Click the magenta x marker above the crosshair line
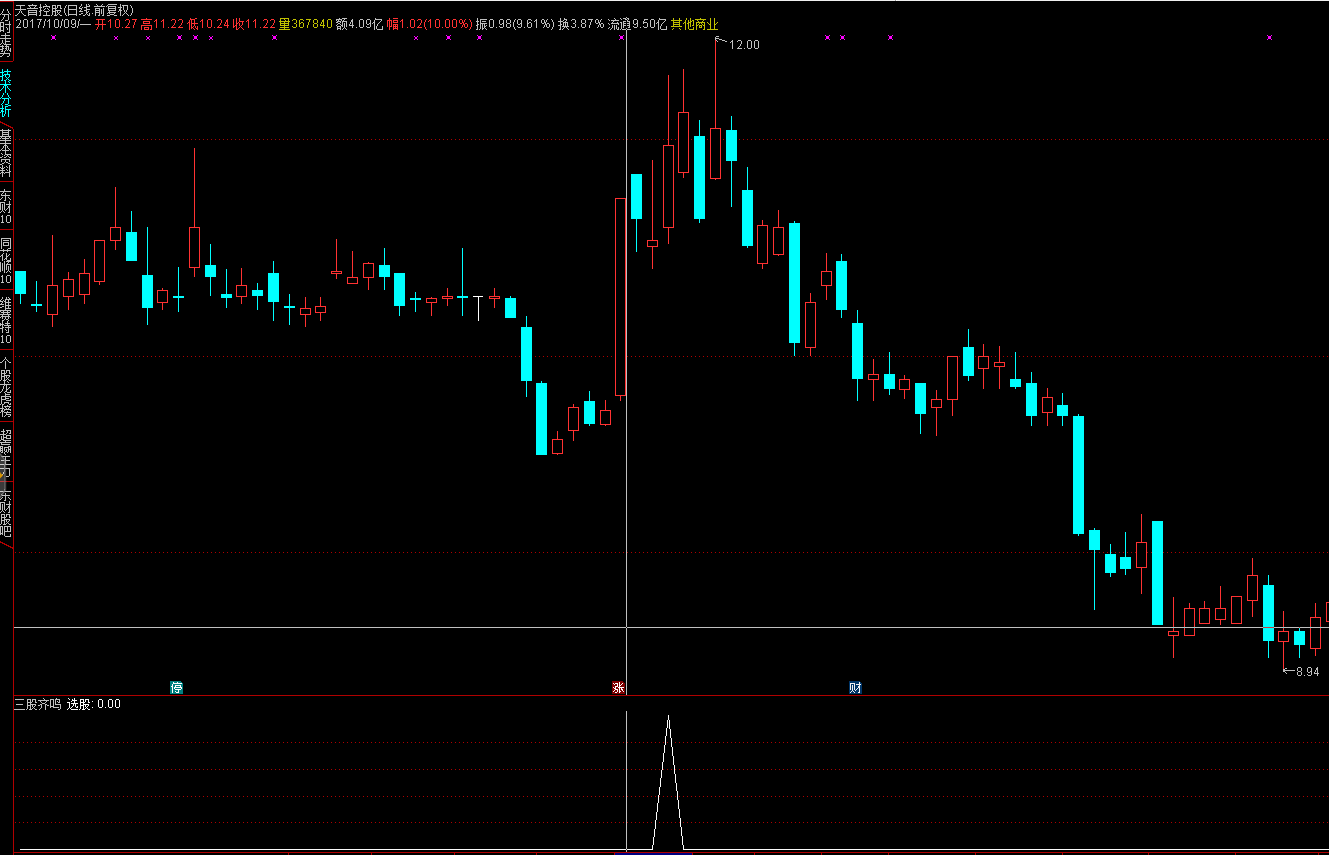 [x=621, y=38]
